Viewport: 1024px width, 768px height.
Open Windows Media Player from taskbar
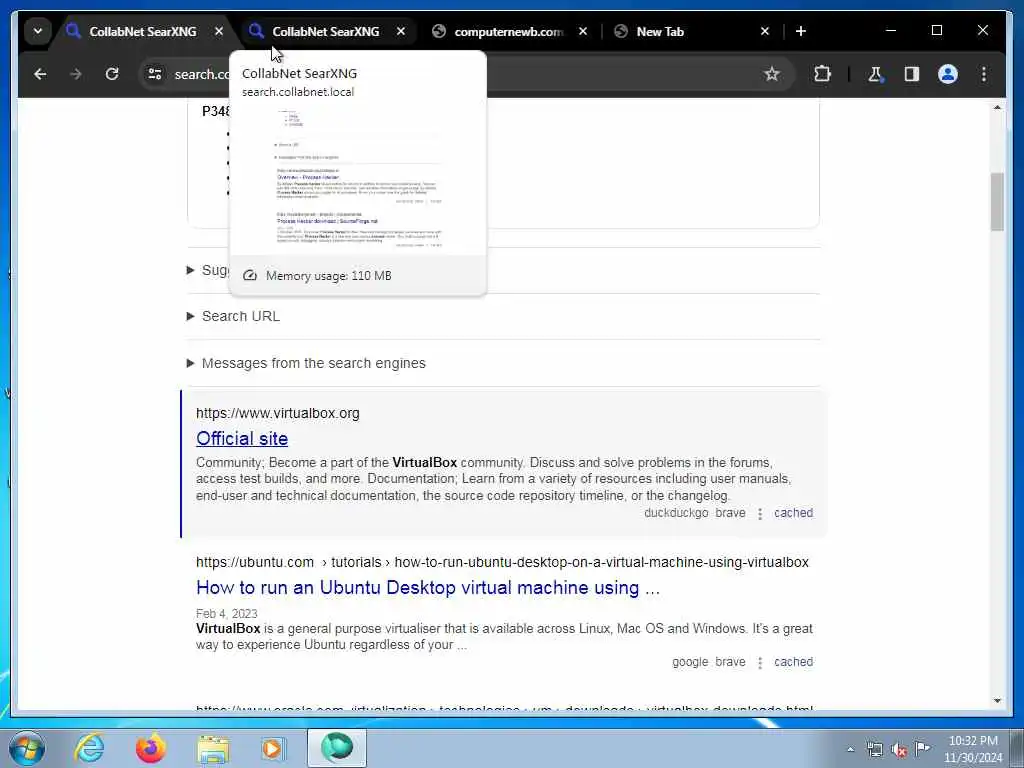273,748
